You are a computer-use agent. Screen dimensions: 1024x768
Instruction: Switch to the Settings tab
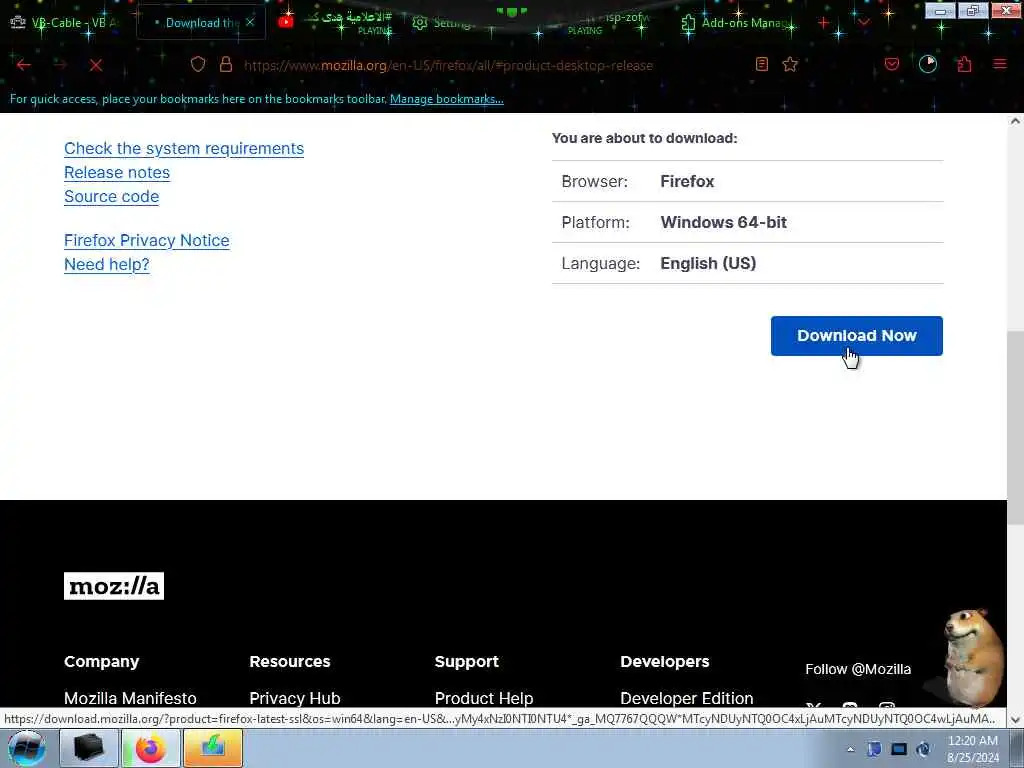(444, 23)
